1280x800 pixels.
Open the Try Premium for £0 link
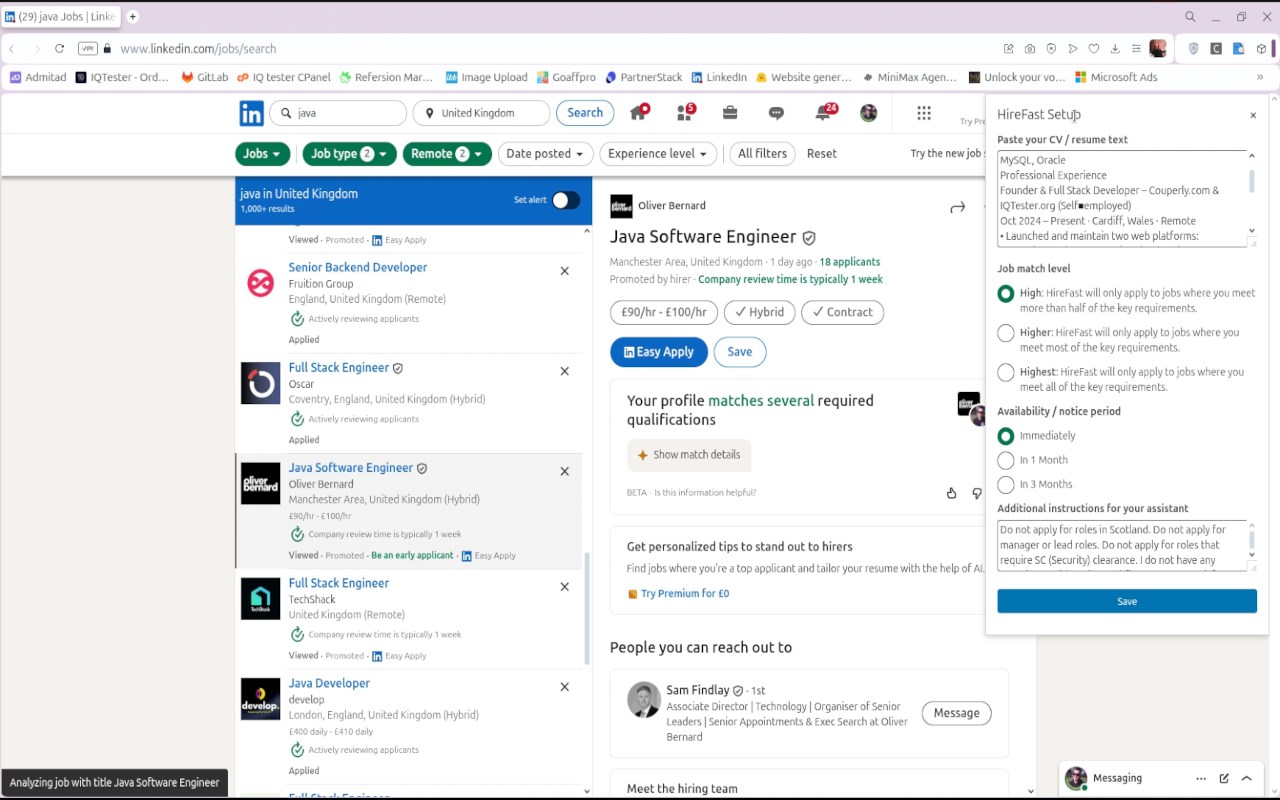click(x=685, y=594)
